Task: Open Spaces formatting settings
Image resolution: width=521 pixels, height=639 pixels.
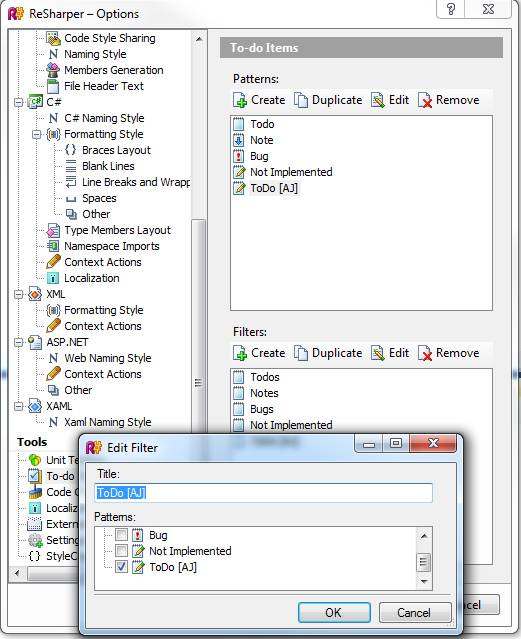Action: (91, 198)
